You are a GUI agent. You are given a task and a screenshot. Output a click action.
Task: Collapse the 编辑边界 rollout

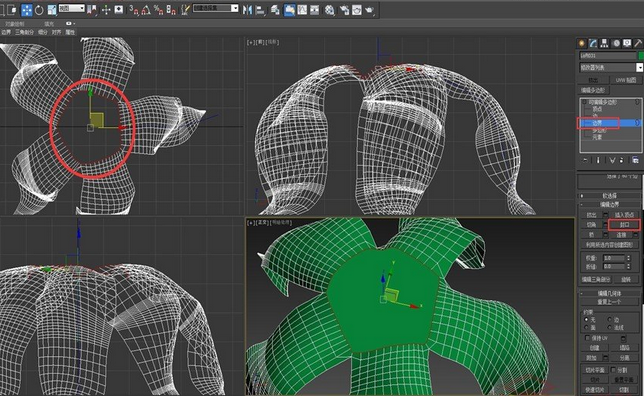610,204
